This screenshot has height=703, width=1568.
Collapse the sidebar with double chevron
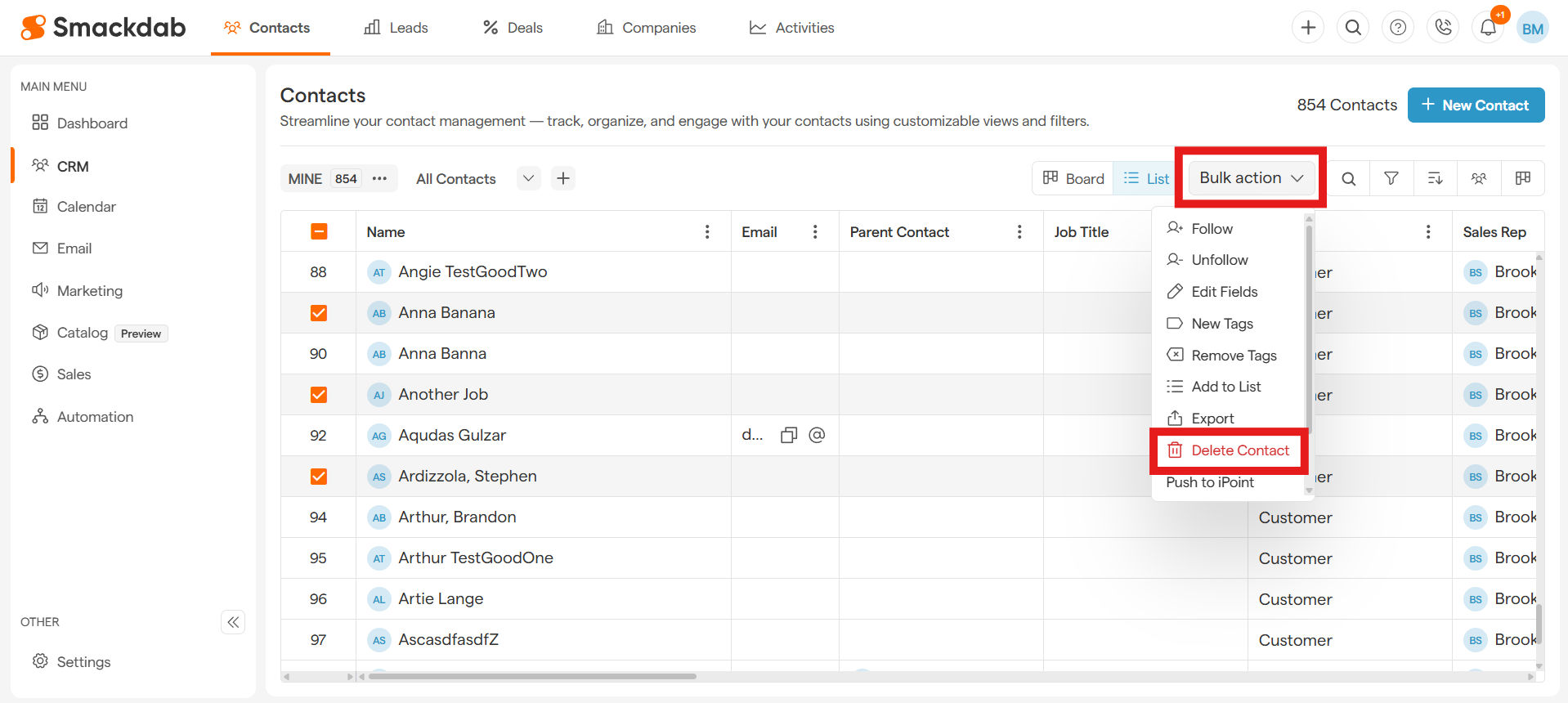233,622
